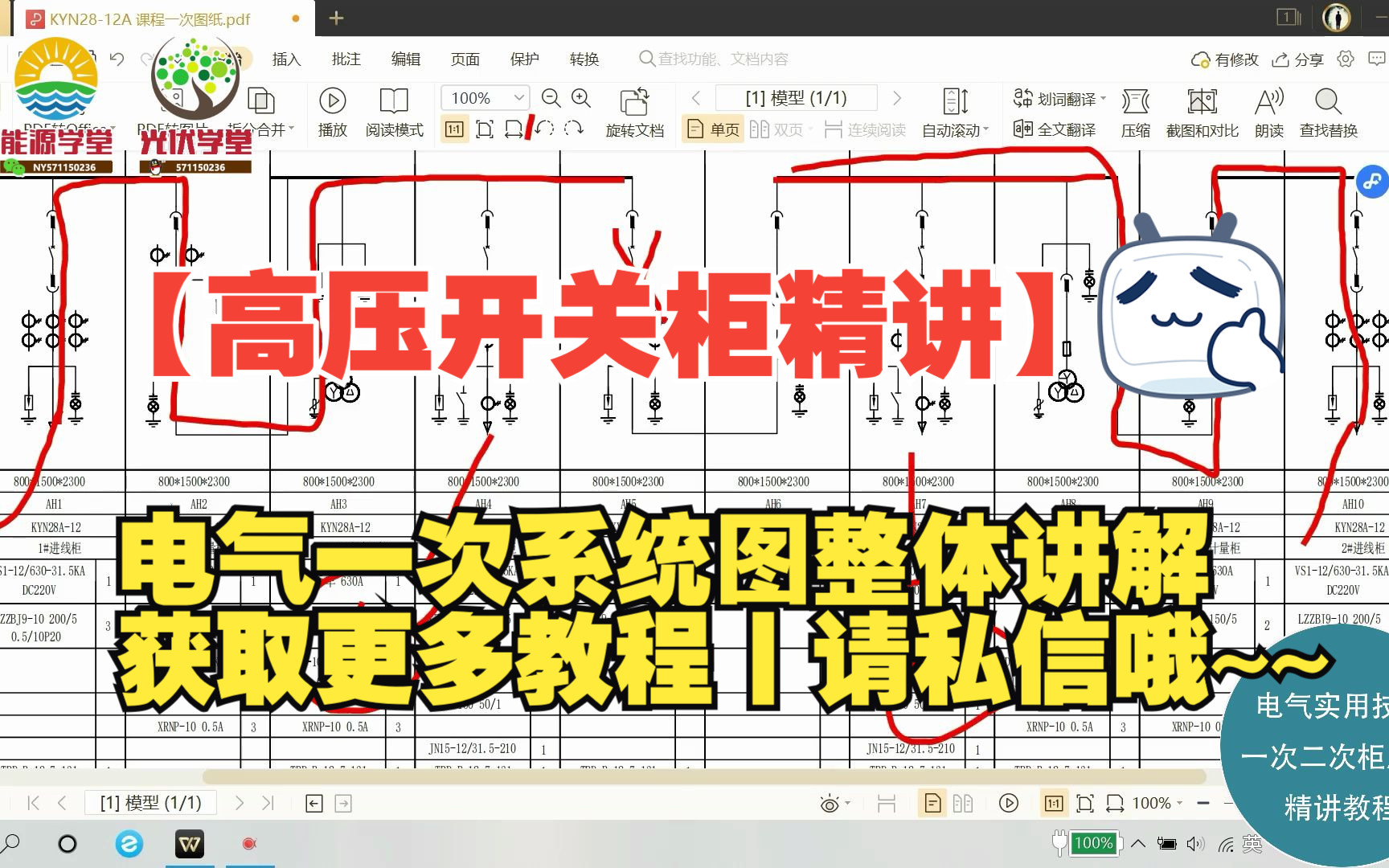Open the Page menu

tap(465, 59)
